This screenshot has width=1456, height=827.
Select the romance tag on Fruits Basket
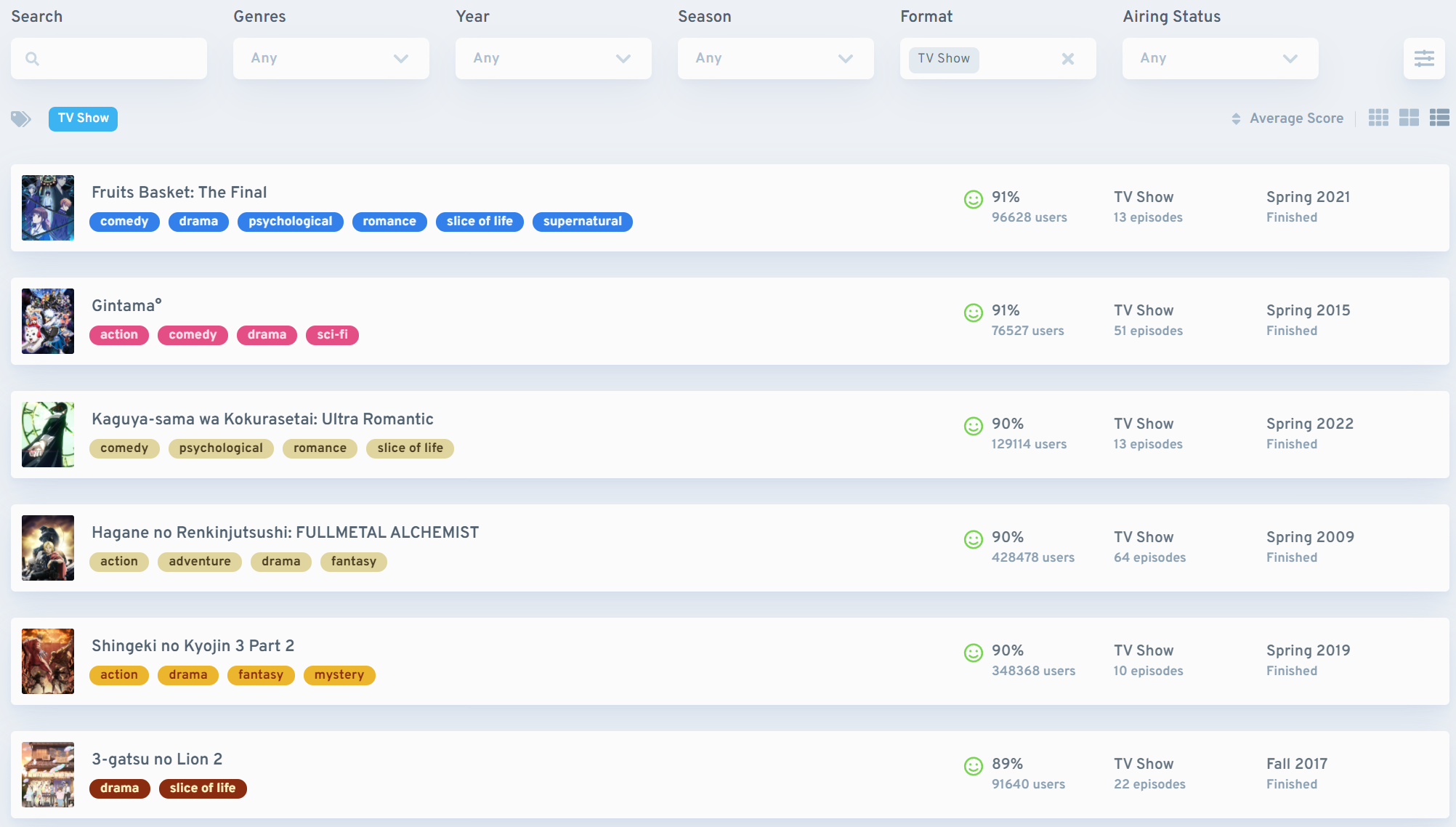pos(389,222)
